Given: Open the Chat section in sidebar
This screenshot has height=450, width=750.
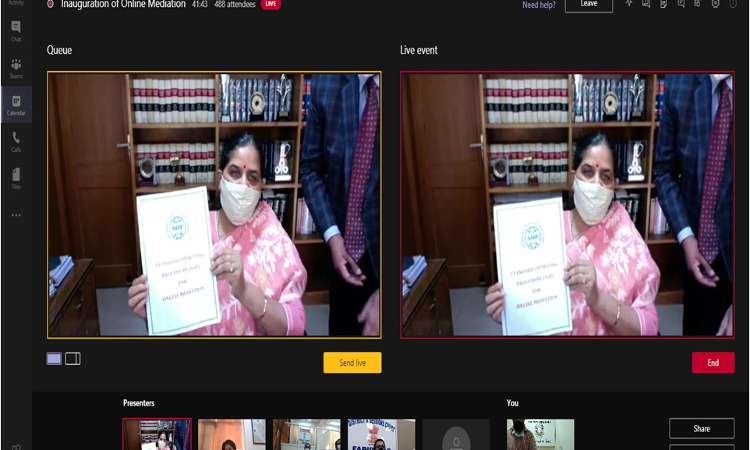Looking at the screenshot, I should click(x=15, y=29).
